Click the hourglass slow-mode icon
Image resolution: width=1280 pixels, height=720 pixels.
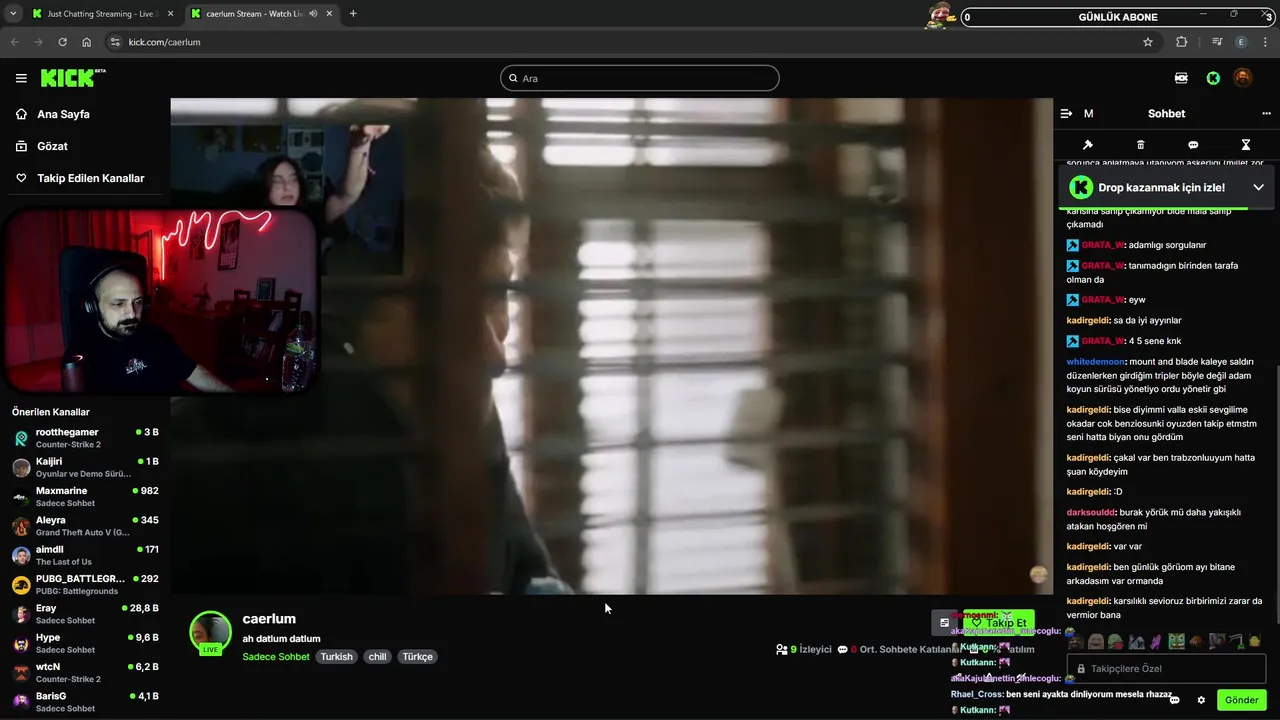[x=1246, y=145]
